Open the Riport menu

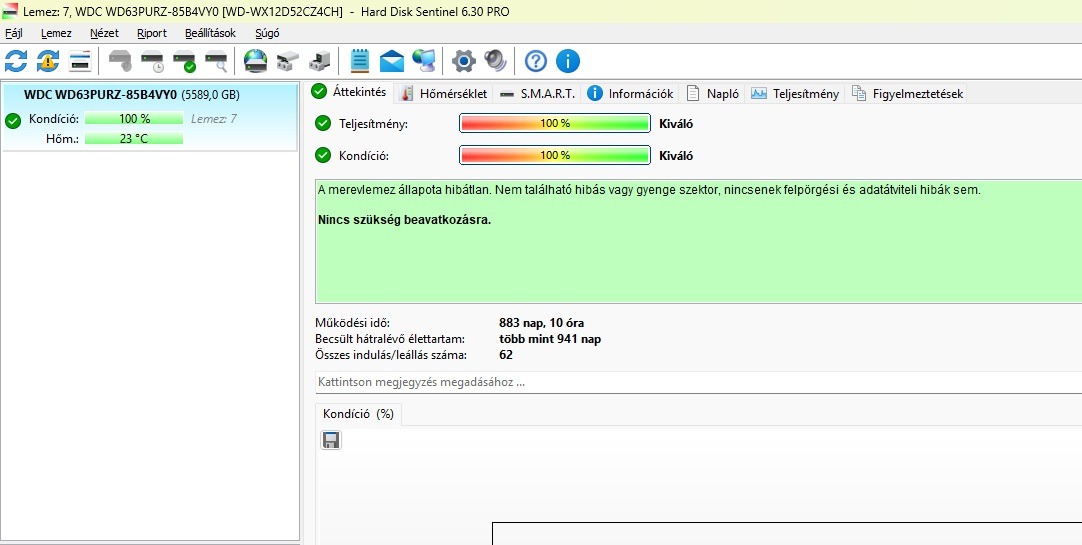point(152,32)
